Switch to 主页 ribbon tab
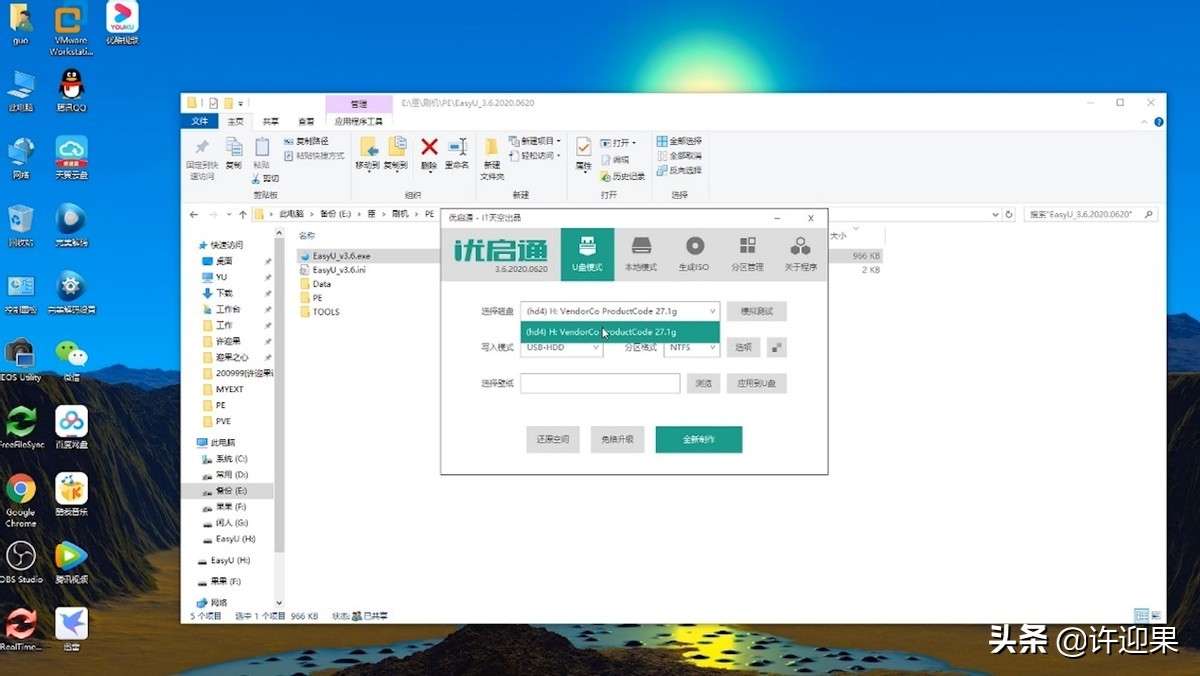Image resolution: width=1200 pixels, height=676 pixels. [x=235, y=121]
